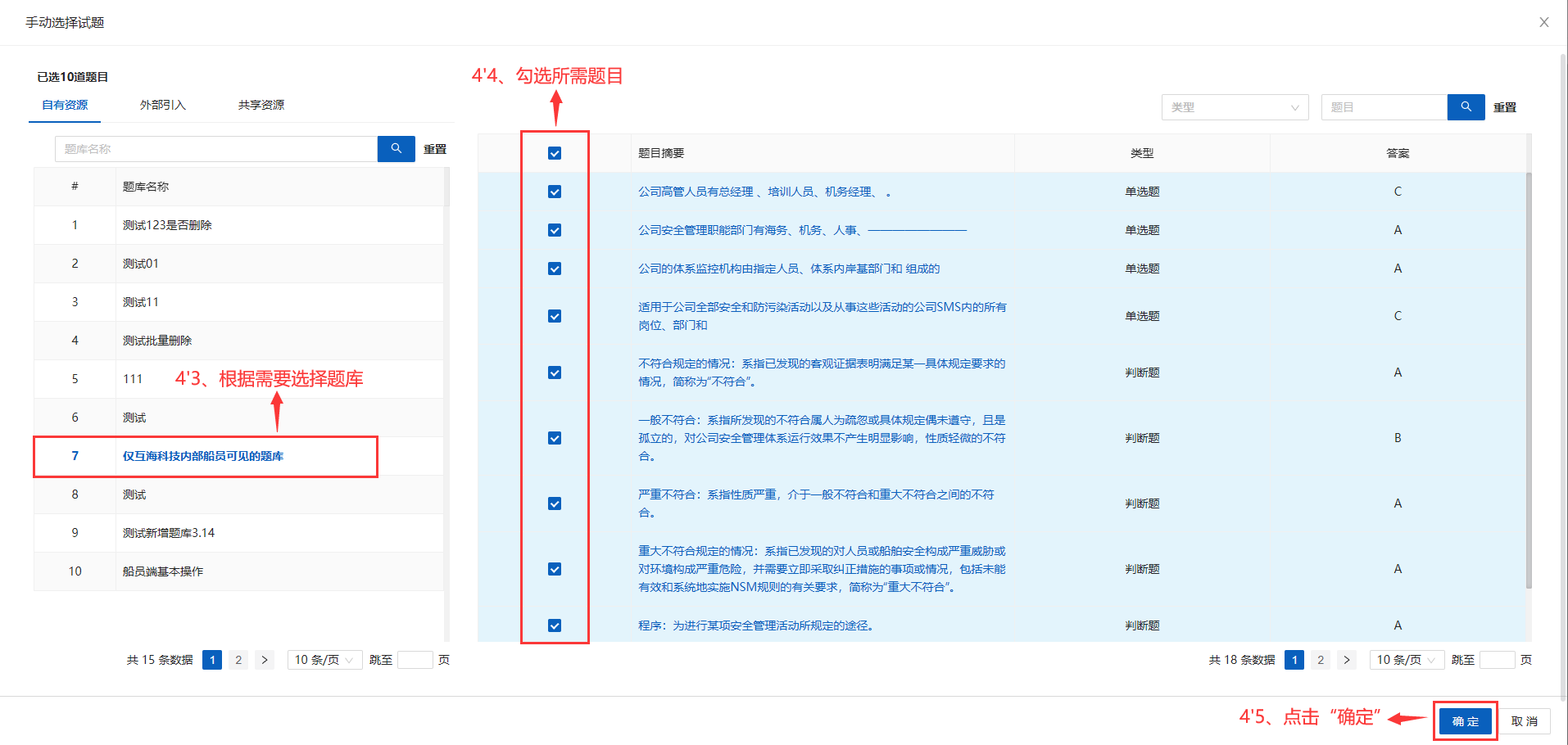The height and width of the screenshot is (745, 1568).
Task: Click the questions table vertical scrollbar
Action: [x=1529, y=381]
